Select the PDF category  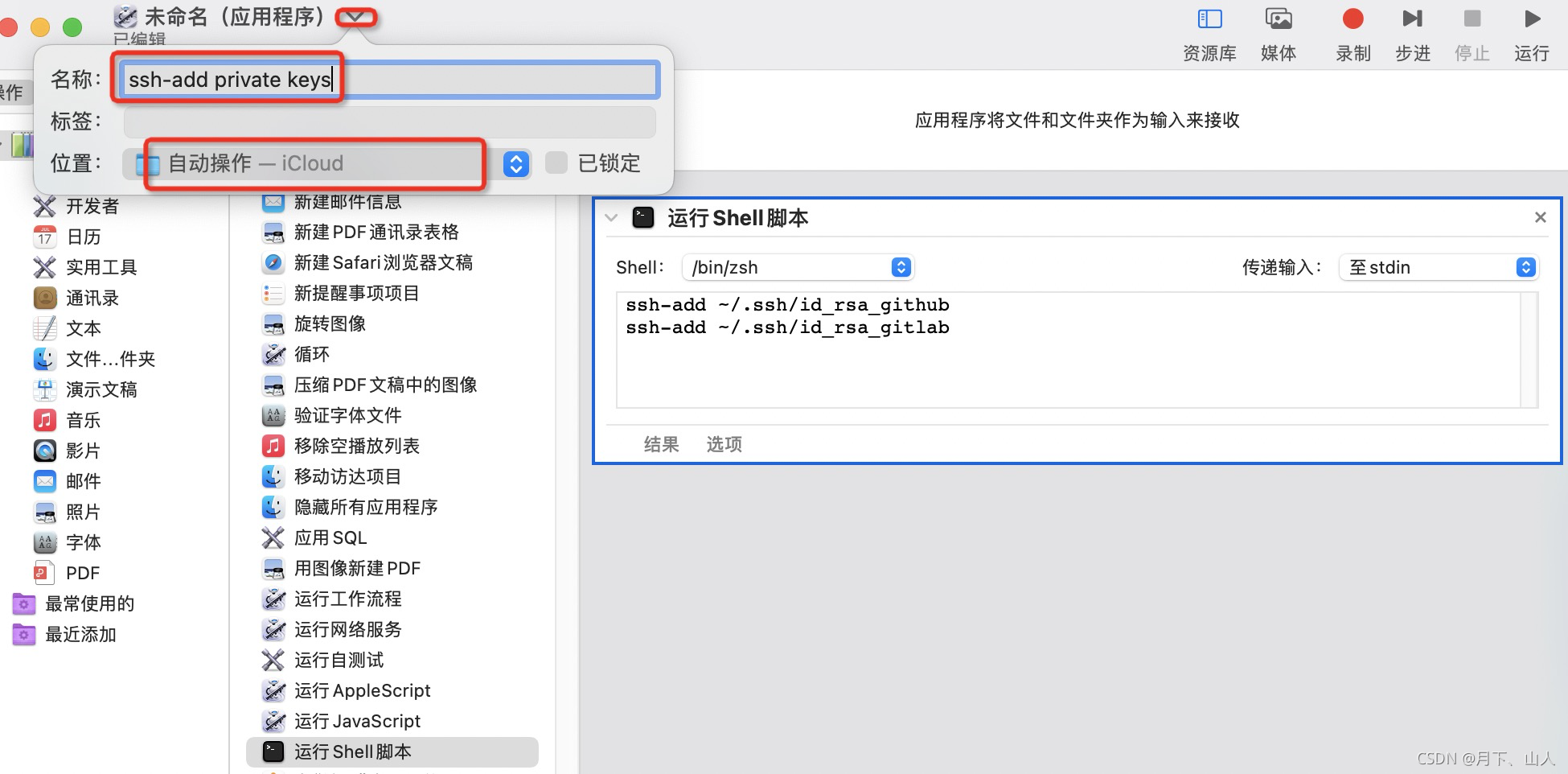(x=83, y=573)
